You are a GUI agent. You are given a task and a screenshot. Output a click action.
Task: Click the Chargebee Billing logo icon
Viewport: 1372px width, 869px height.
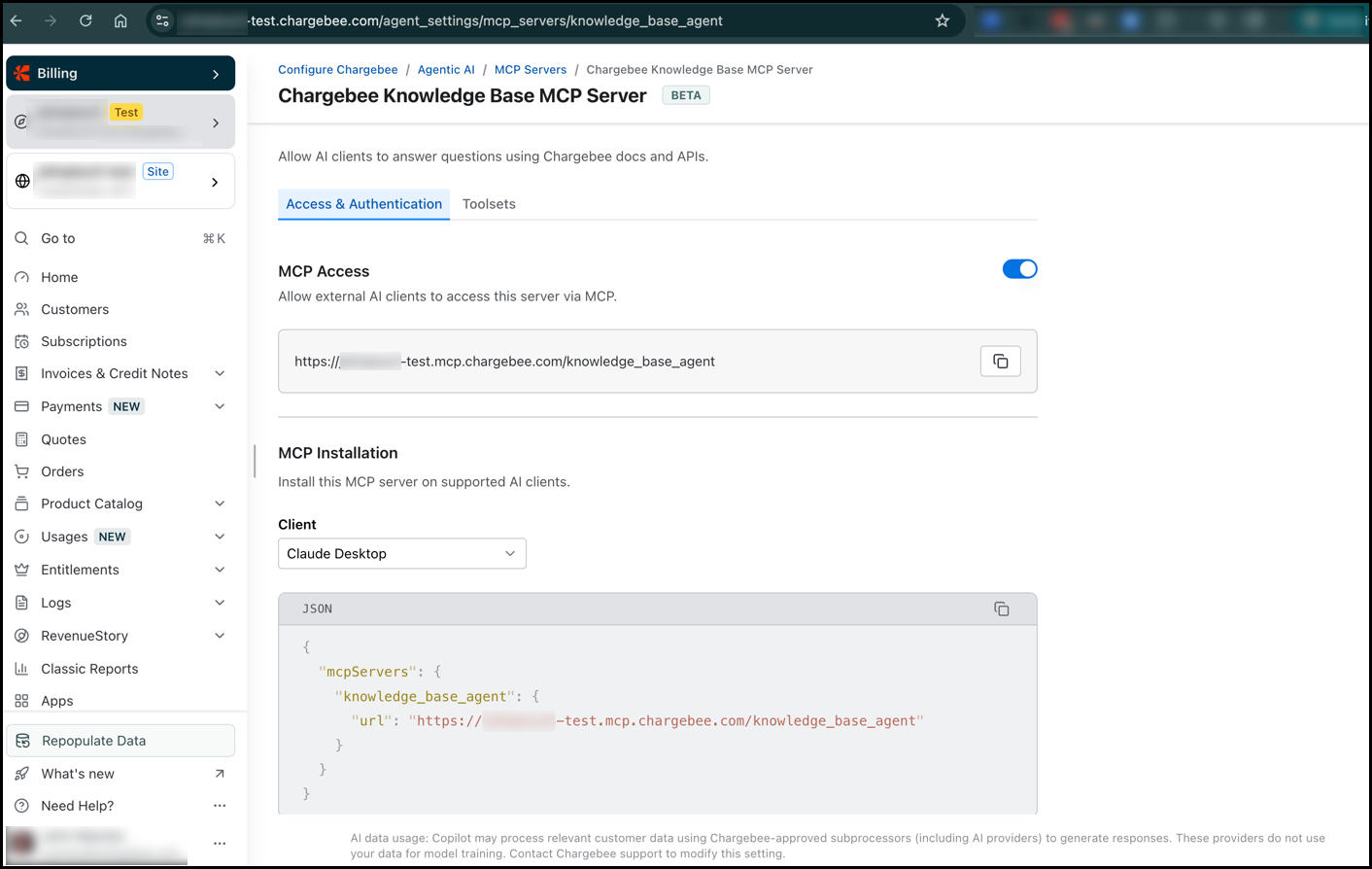click(x=22, y=73)
